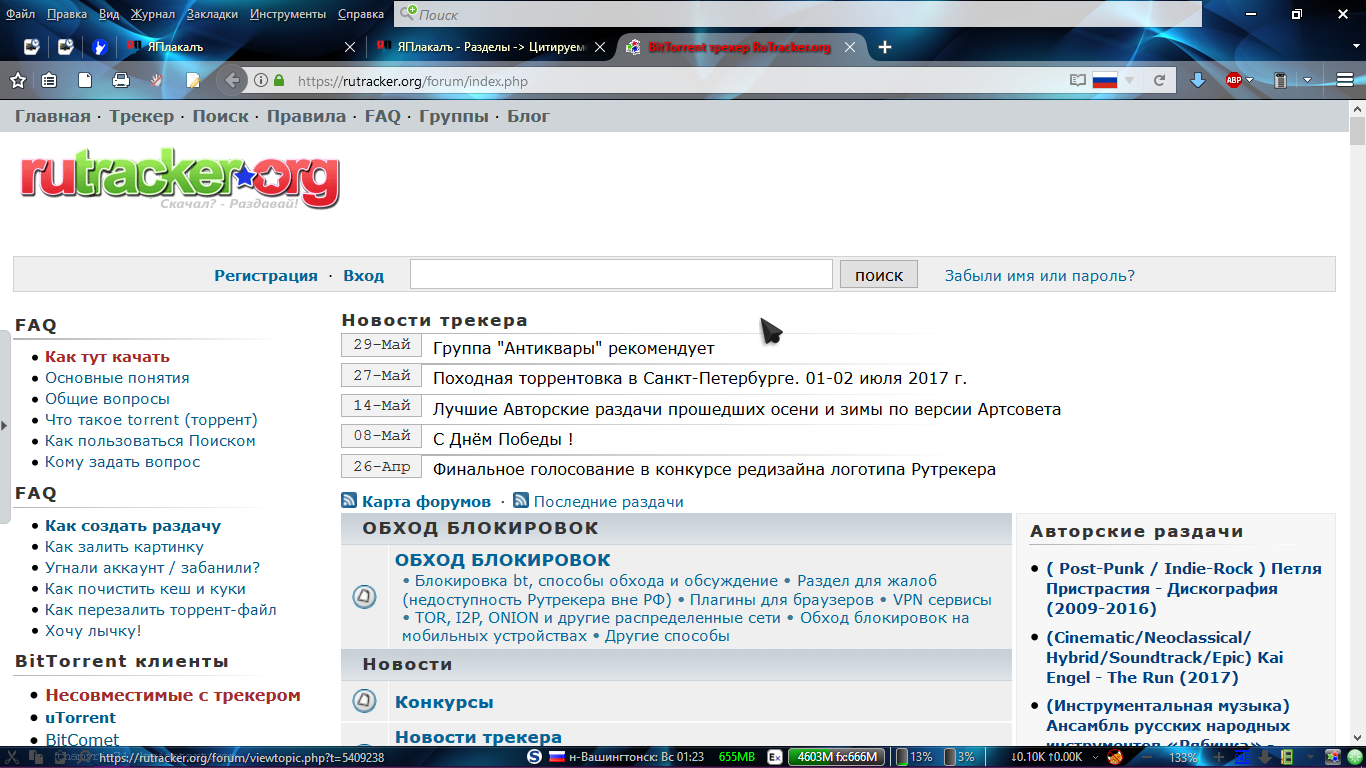
Task: Close the BitTorrent трекер RuTracker.org tab
Action: point(850,47)
